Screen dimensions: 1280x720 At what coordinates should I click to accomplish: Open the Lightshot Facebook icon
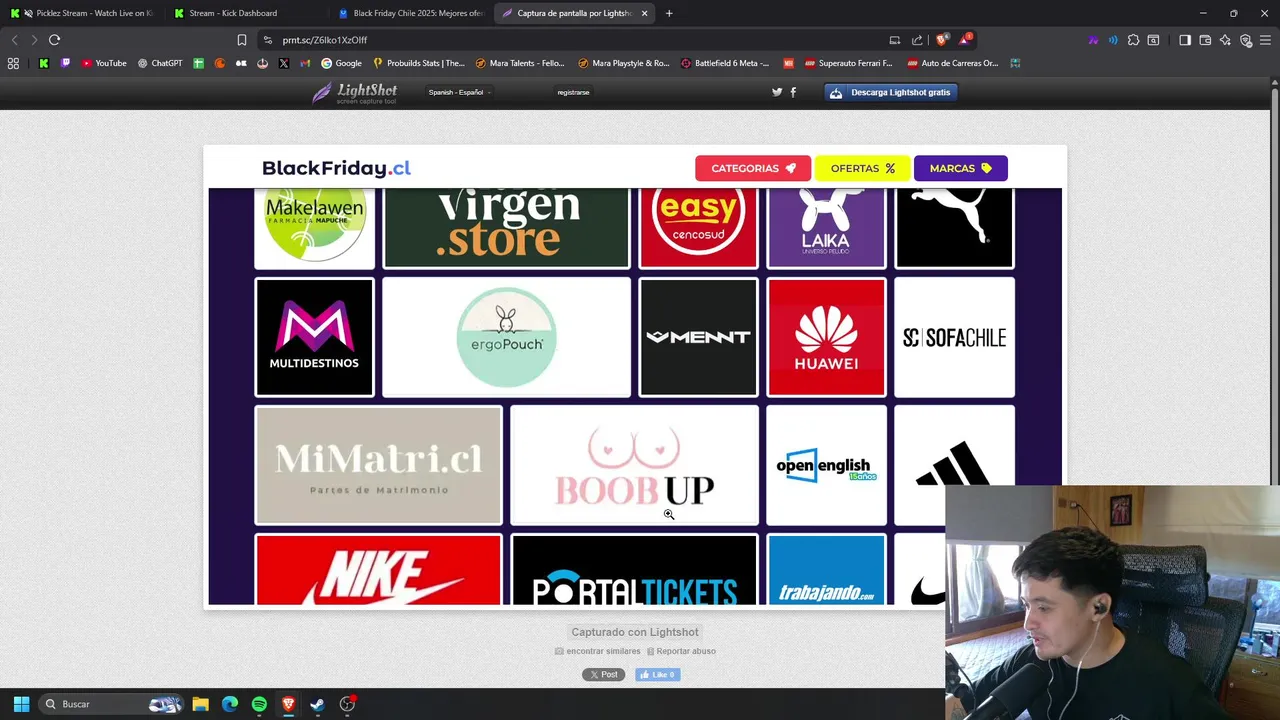pyautogui.click(x=793, y=92)
